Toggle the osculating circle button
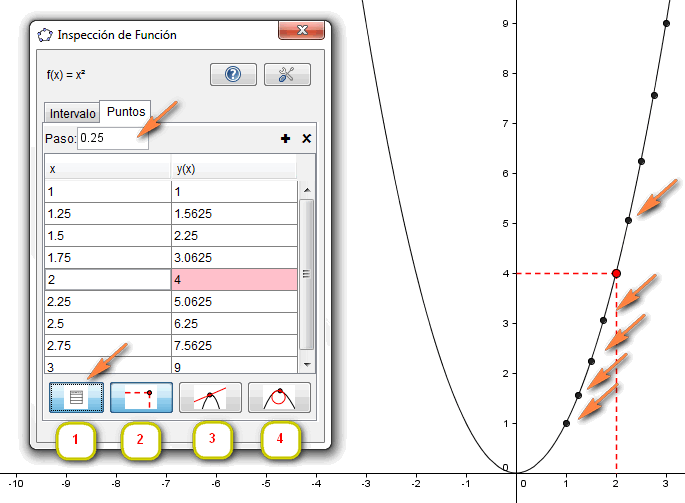685x503 pixels. tap(279, 397)
